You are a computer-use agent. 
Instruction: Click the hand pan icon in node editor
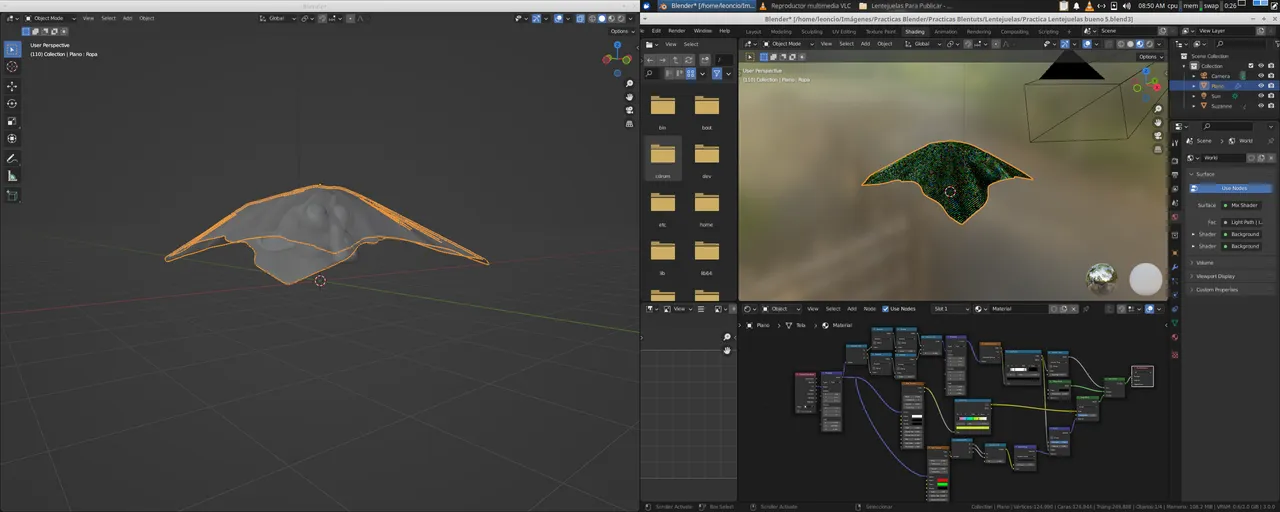(x=727, y=350)
